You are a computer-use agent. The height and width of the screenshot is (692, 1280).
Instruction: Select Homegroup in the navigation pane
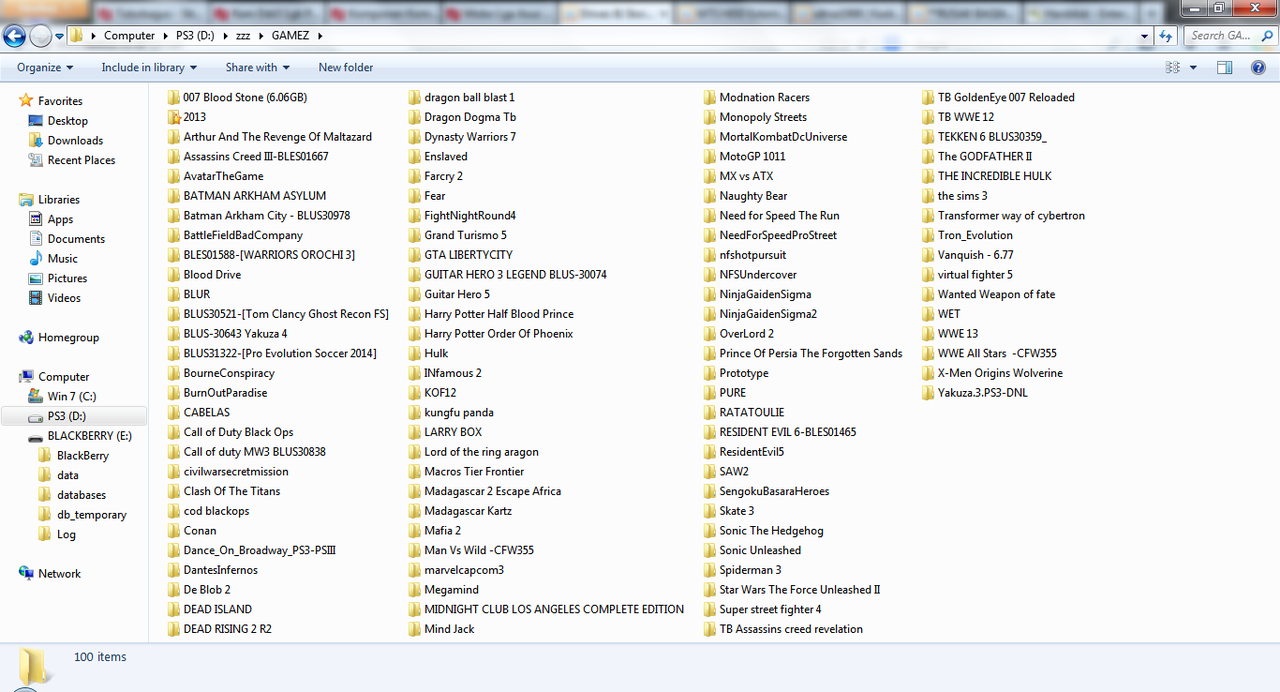coord(68,338)
